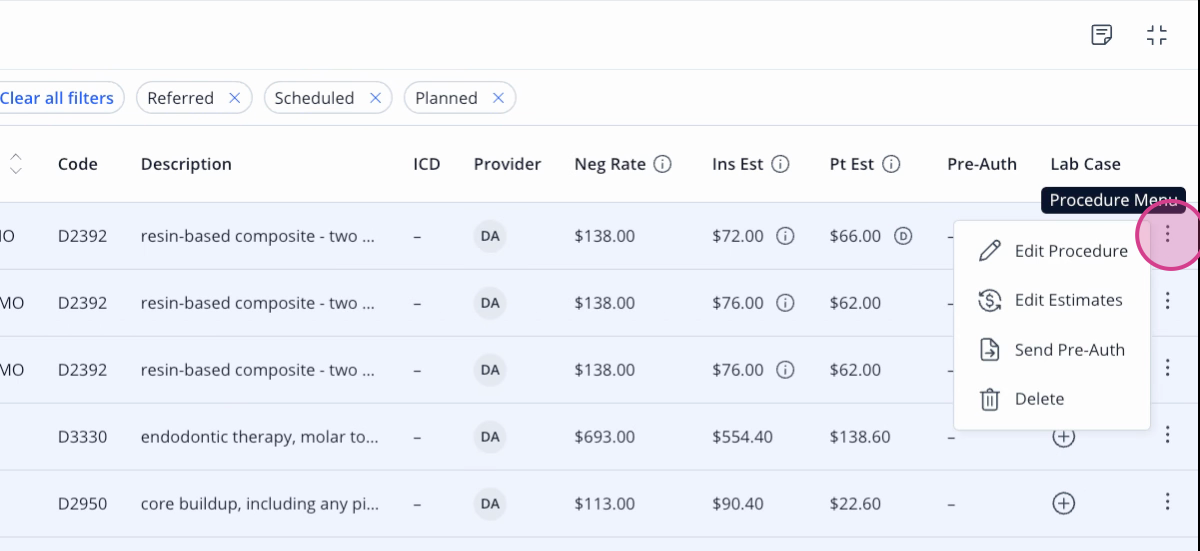Remove the Referred filter chip
Image resolution: width=1200 pixels, height=551 pixels.
tap(234, 98)
